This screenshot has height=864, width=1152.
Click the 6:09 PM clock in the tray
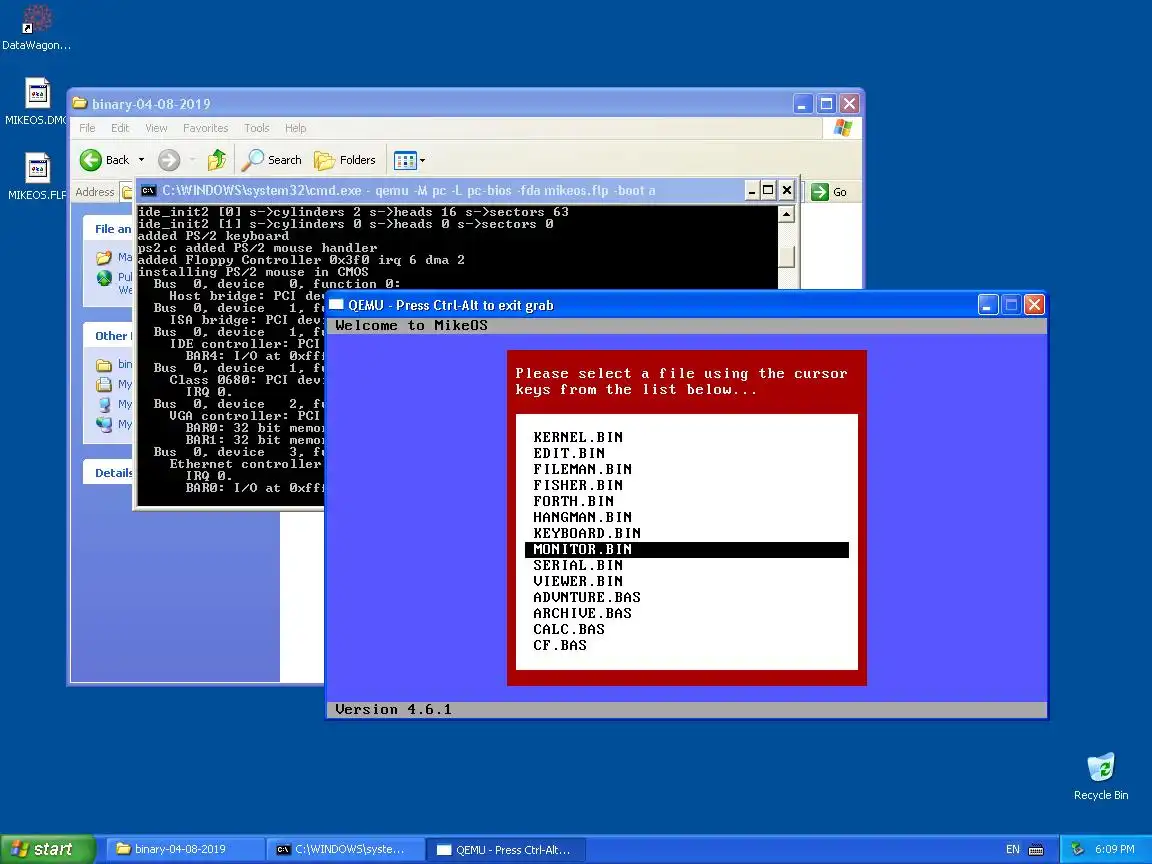1115,849
